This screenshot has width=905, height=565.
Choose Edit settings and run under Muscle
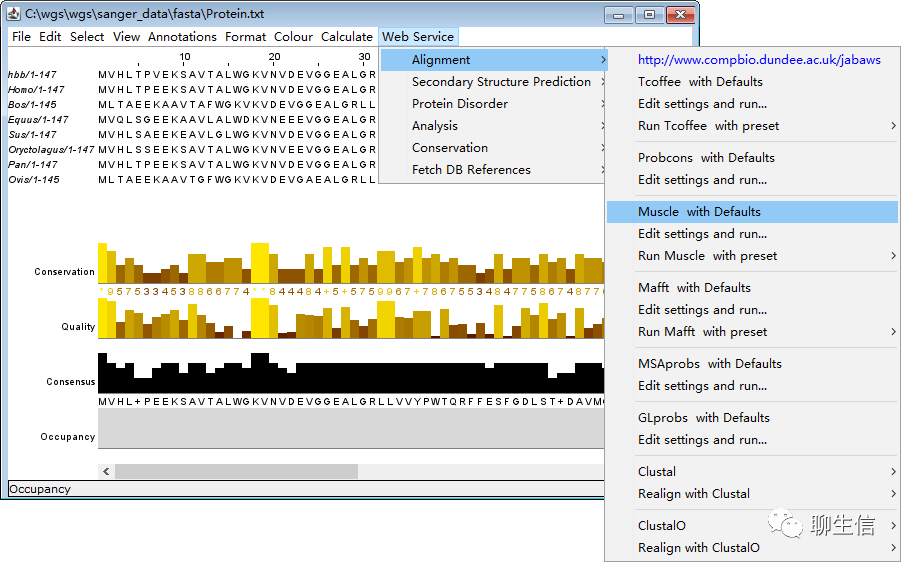pyautogui.click(x=753, y=234)
